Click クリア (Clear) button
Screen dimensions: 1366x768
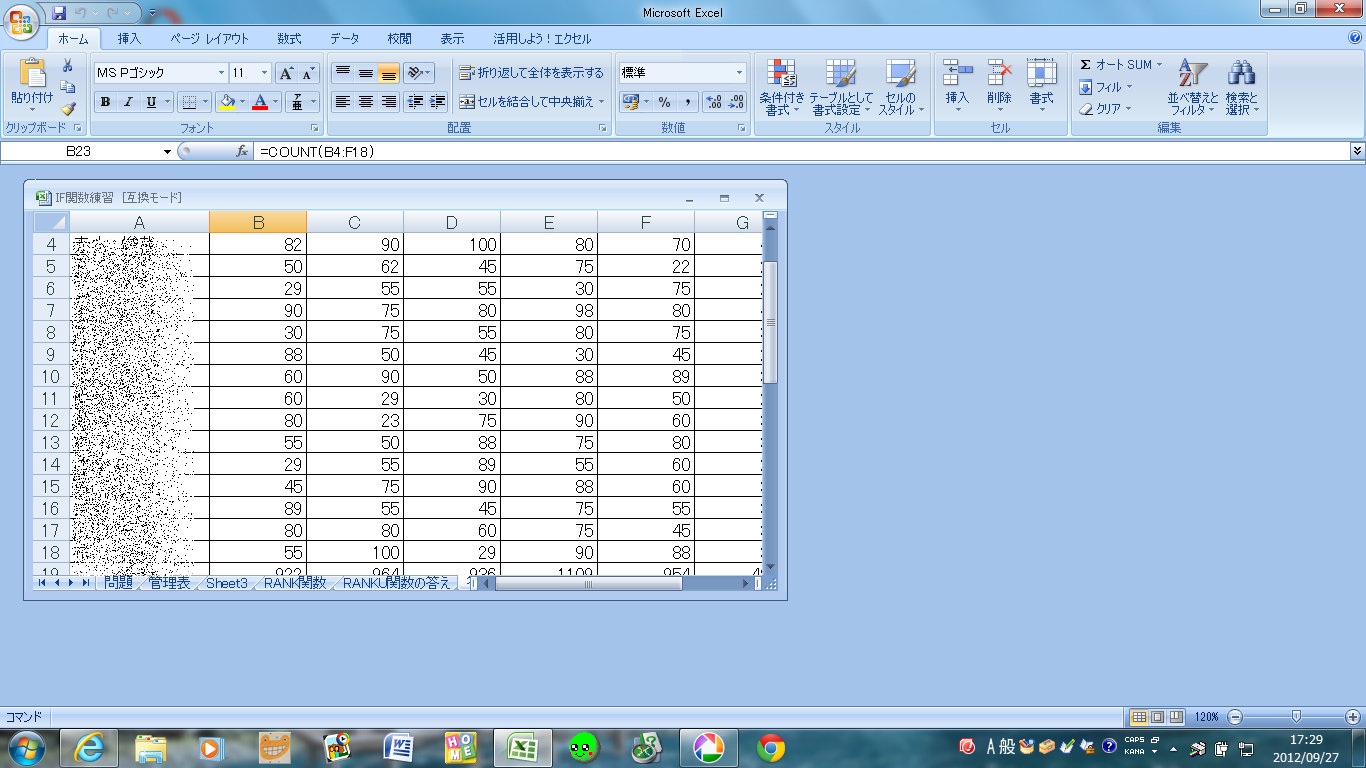point(1106,109)
